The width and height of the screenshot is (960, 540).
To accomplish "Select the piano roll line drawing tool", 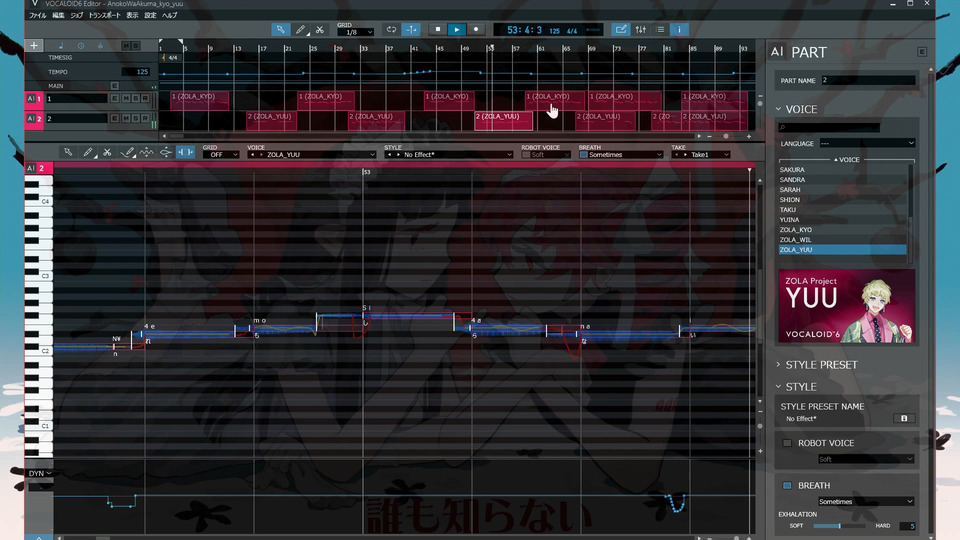I will coord(127,152).
